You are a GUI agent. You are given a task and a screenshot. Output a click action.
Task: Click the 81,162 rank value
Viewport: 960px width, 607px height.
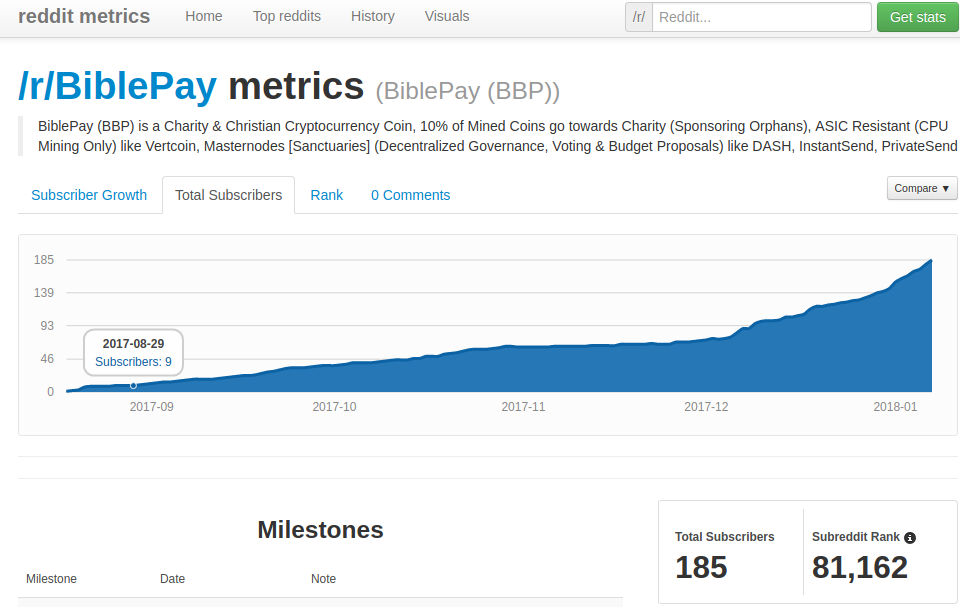tap(860, 567)
